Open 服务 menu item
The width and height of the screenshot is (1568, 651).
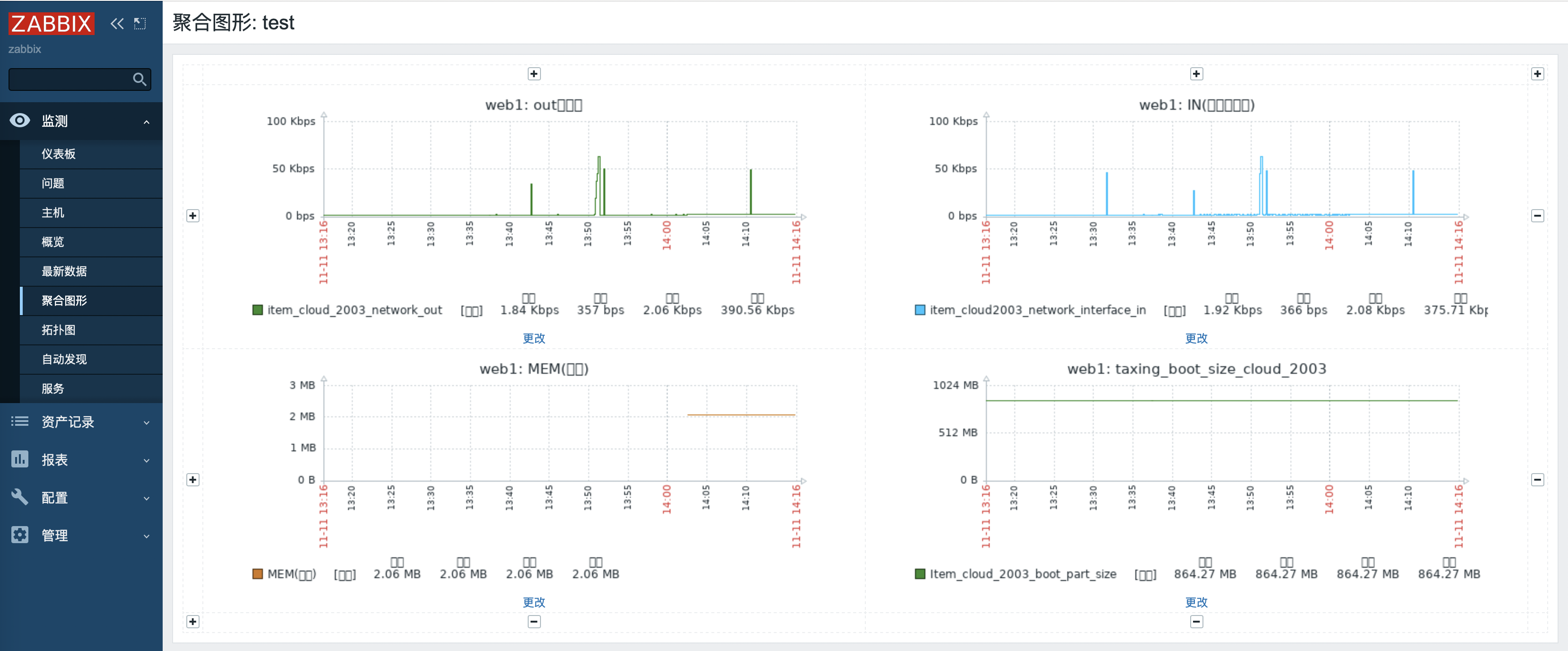click(91, 388)
